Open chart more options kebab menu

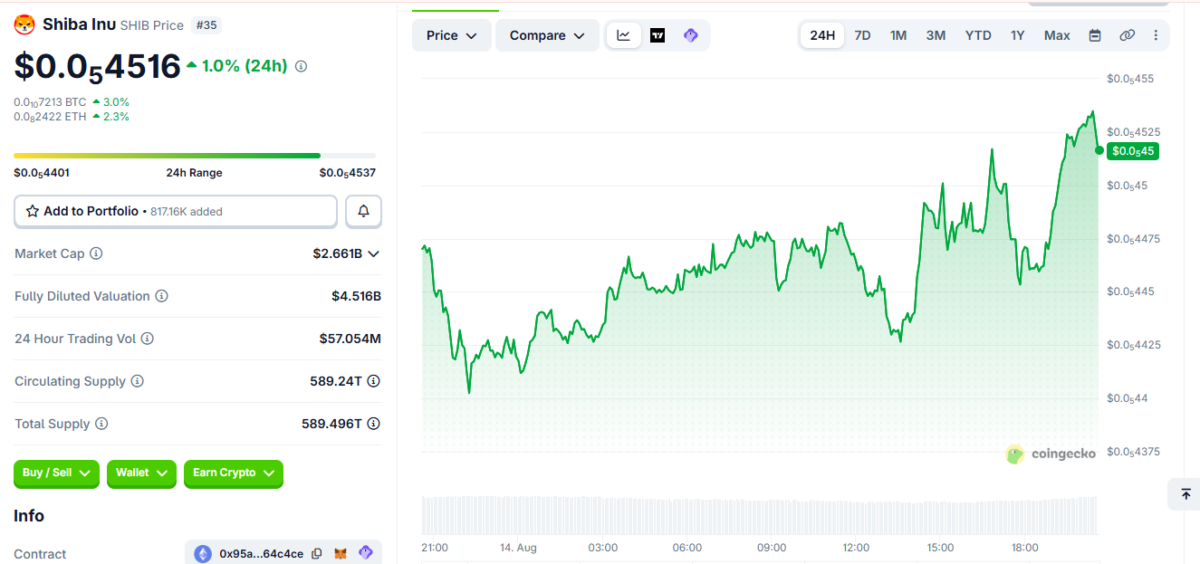point(1156,35)
